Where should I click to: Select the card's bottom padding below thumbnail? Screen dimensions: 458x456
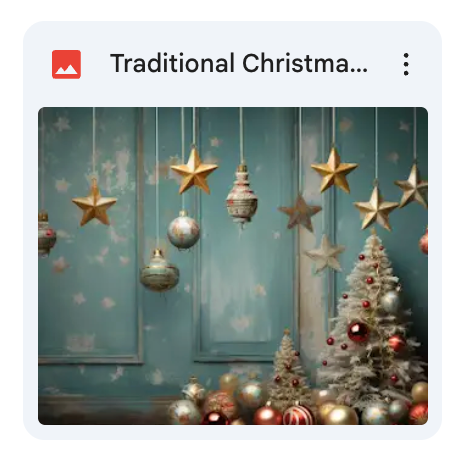click(233, 432)
